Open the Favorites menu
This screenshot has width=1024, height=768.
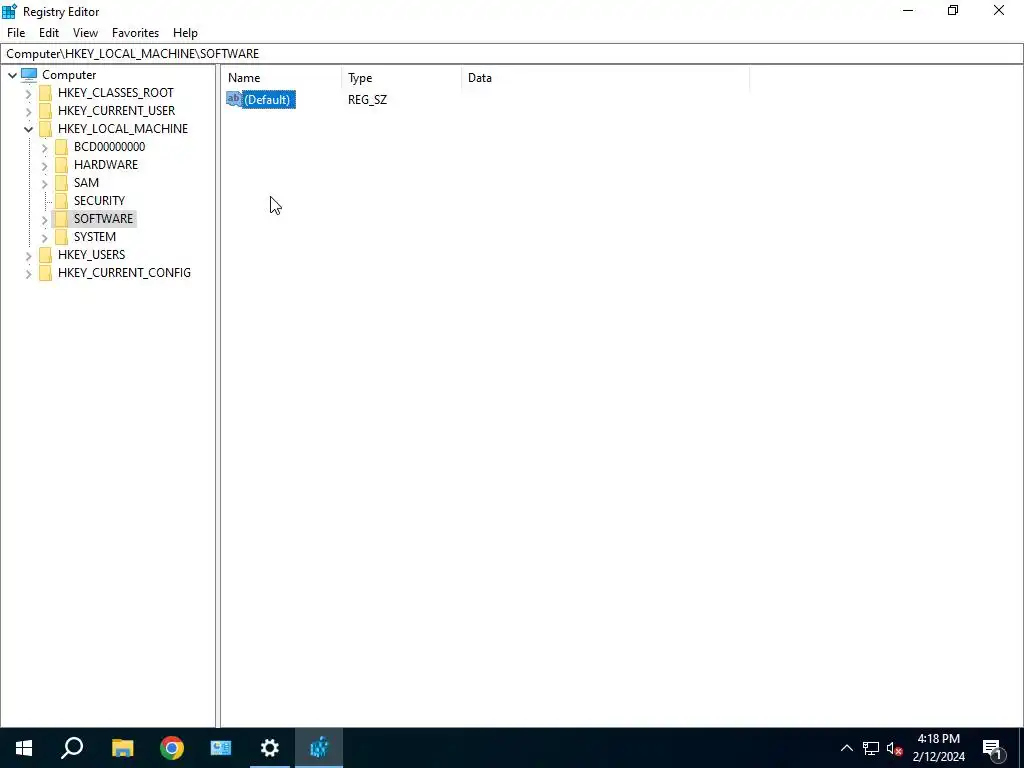click(x=135, y=33)
